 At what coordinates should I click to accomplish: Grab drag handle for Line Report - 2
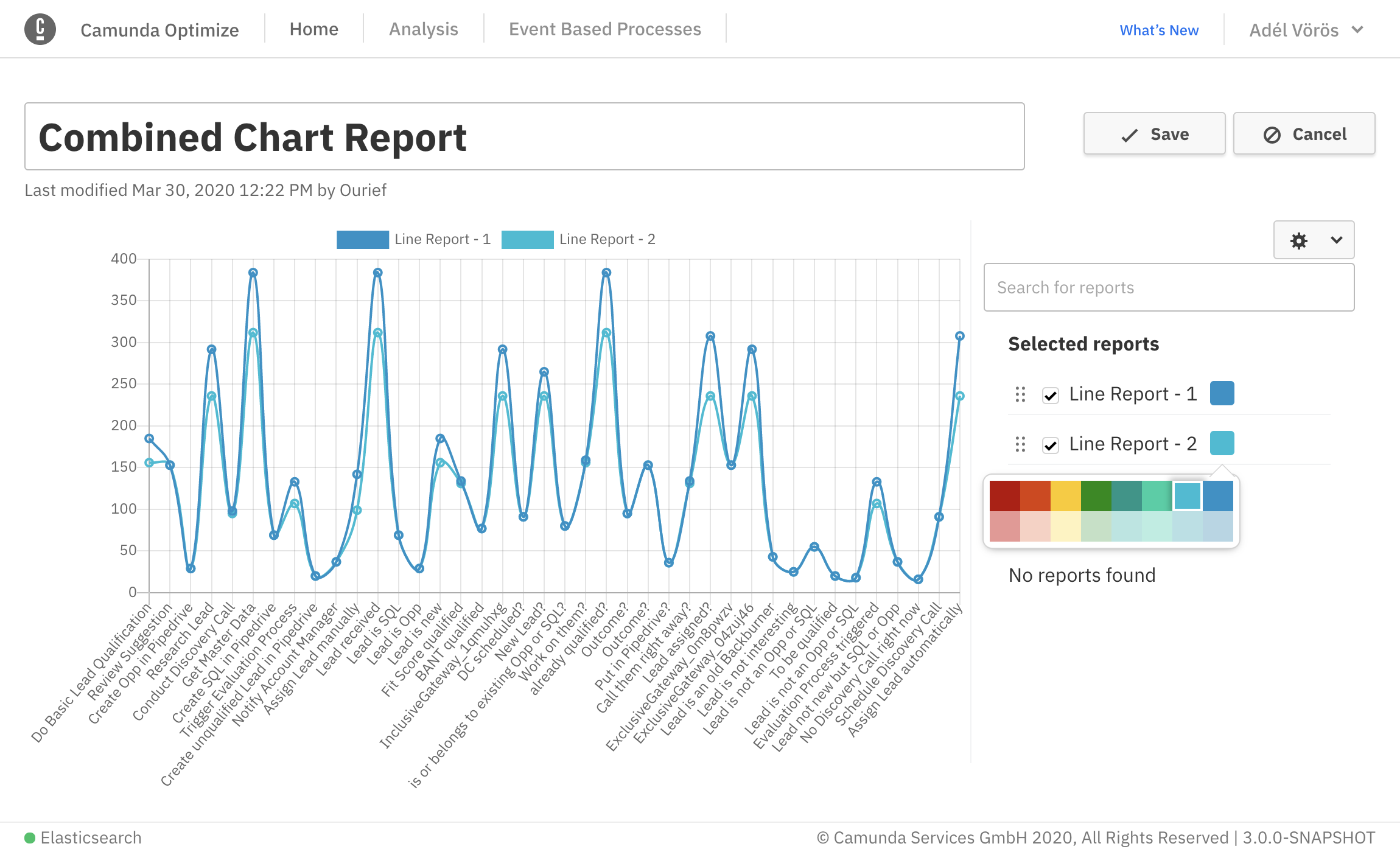1020,444
